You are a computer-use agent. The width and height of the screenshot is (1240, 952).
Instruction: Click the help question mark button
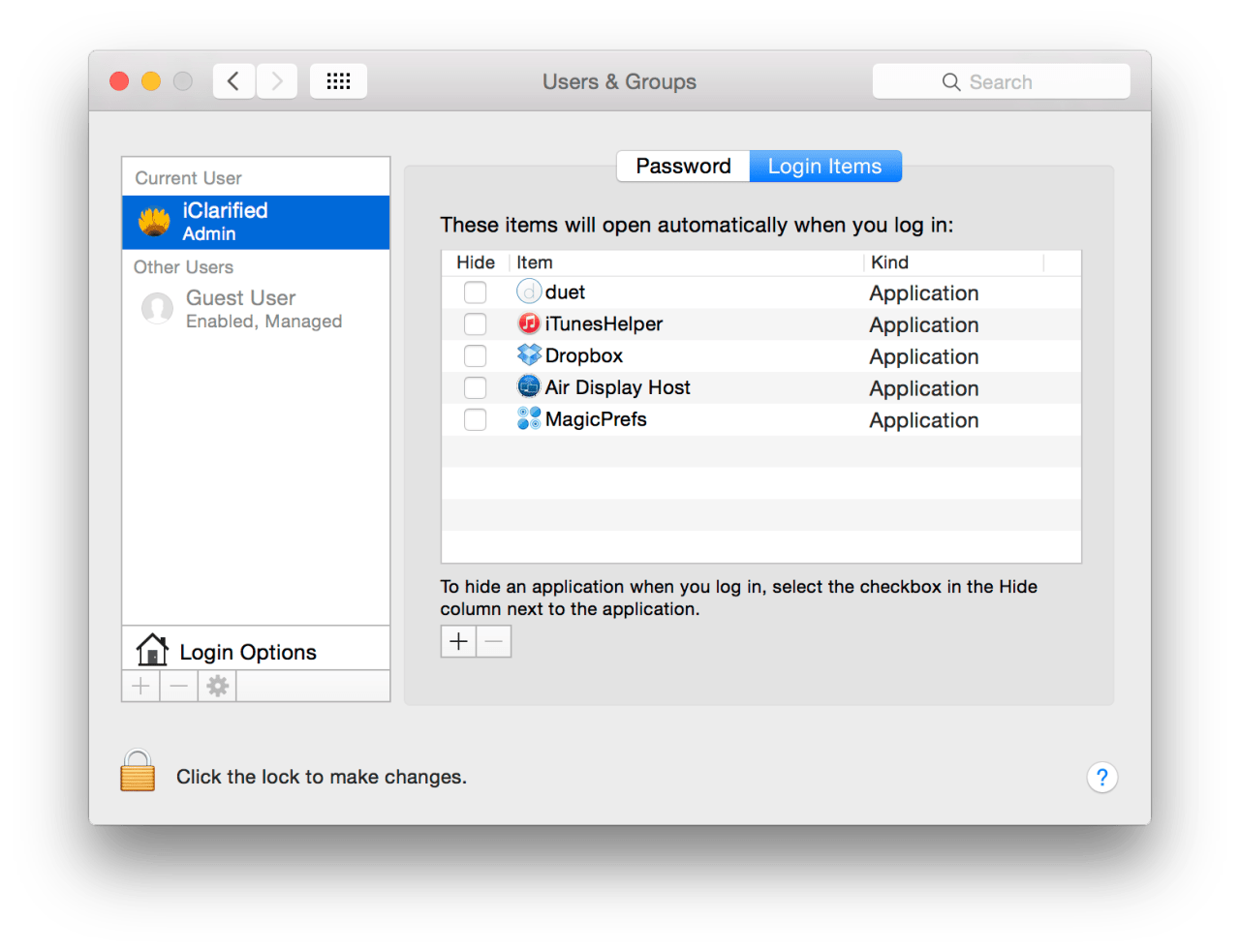pyautogui.click(x=1102, y=777)
